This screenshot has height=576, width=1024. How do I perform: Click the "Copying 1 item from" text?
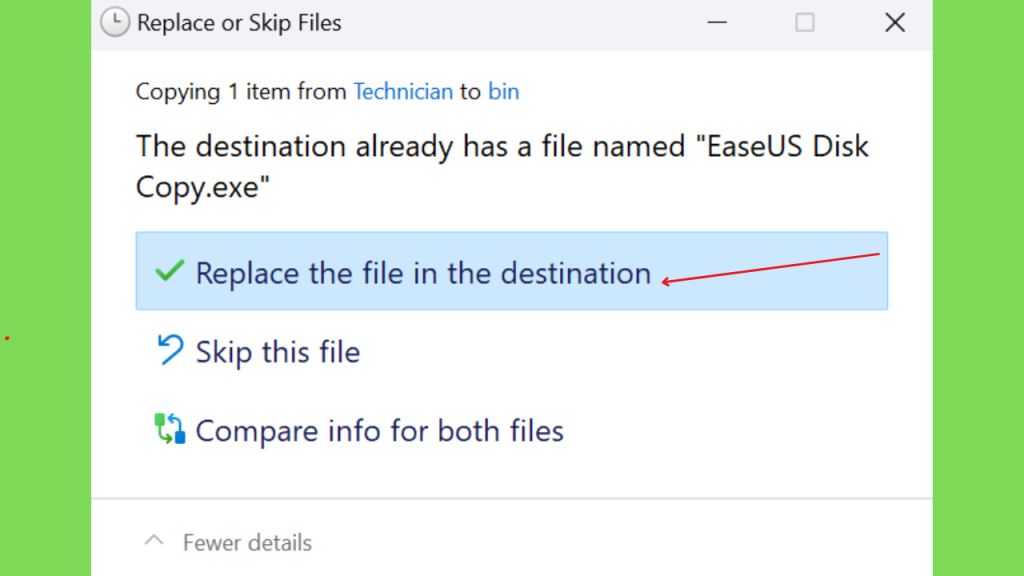click(x=241, y=91)
